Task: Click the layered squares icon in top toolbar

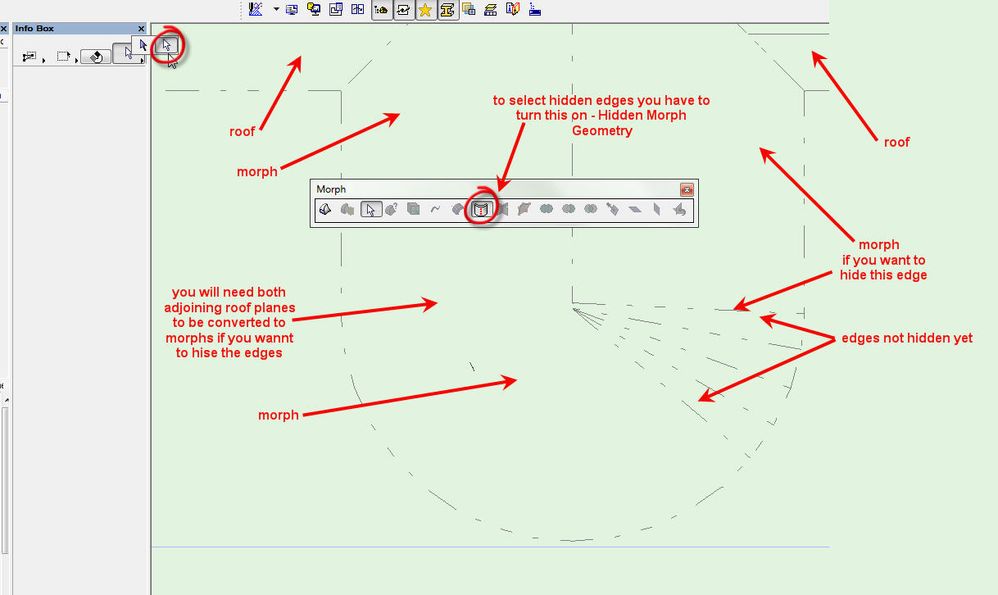Action: tap(469, 10)
